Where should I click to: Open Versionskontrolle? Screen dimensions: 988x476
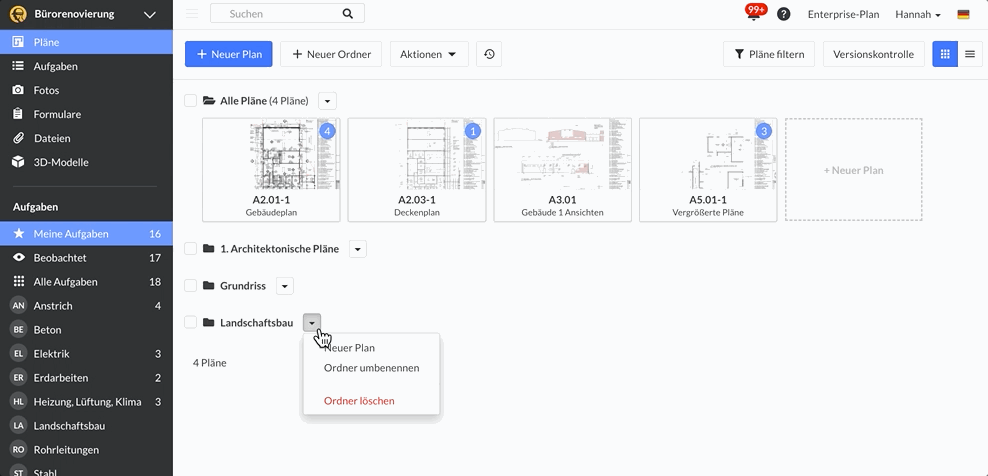(x=873, y=54)
